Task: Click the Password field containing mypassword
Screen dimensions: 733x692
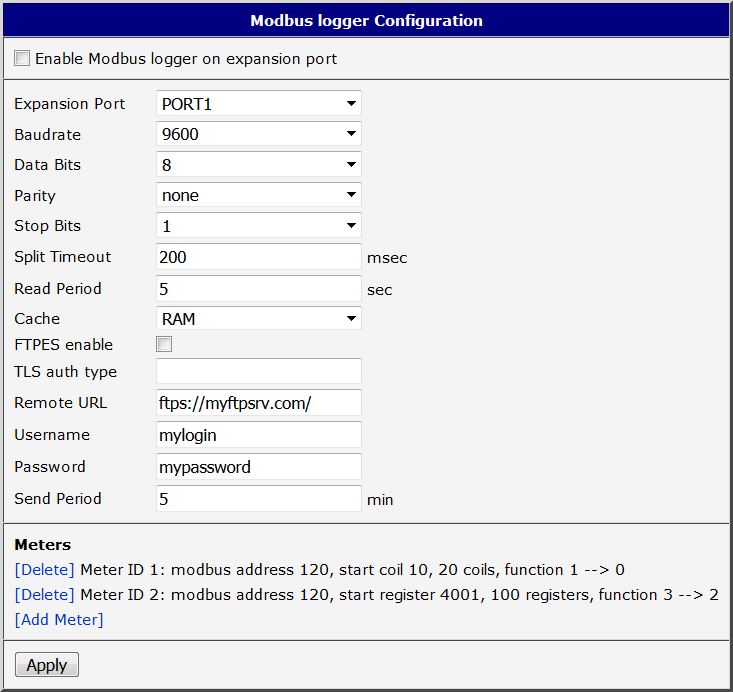Action: point(259,467)
